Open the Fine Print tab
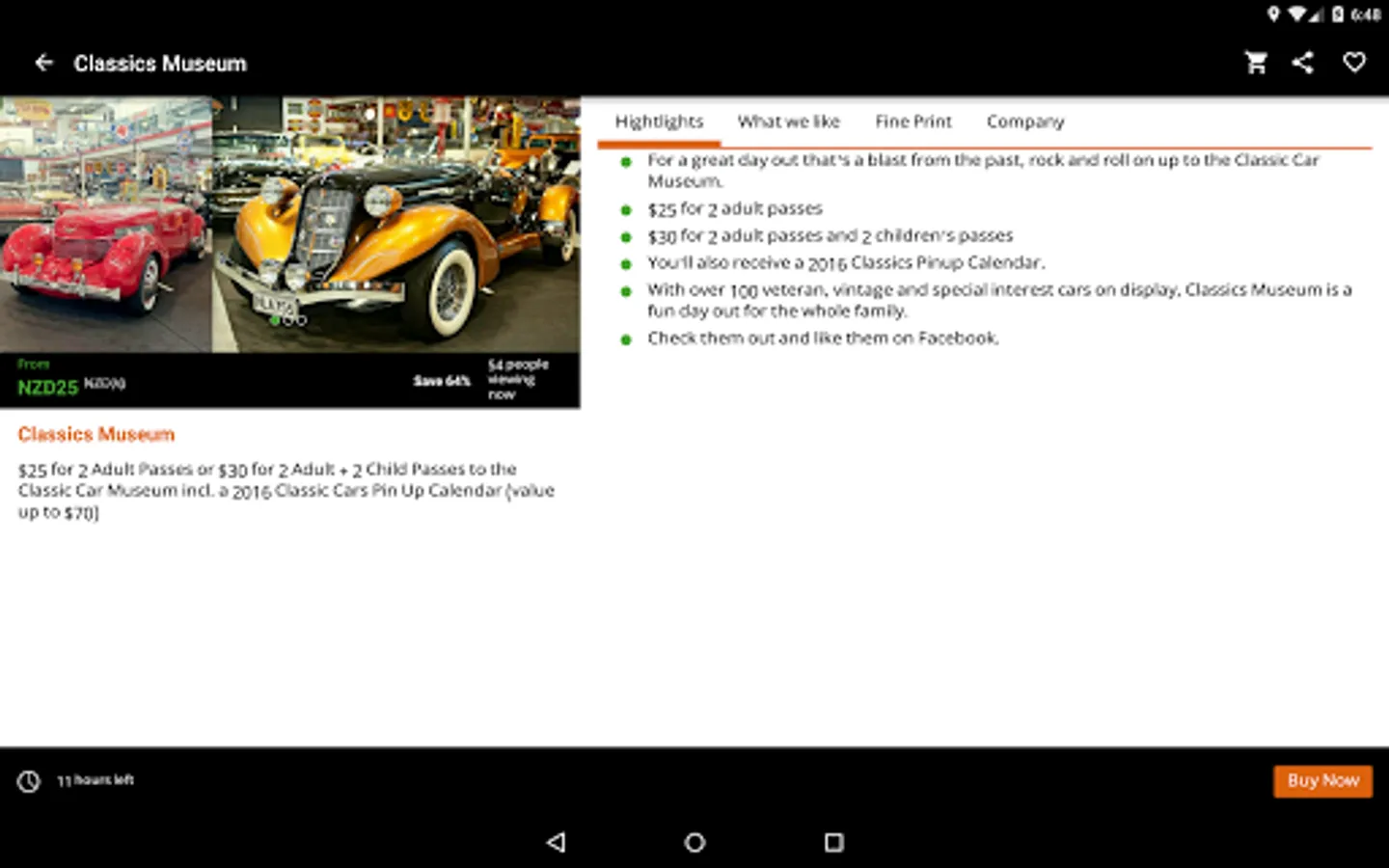 pos(912,122)
